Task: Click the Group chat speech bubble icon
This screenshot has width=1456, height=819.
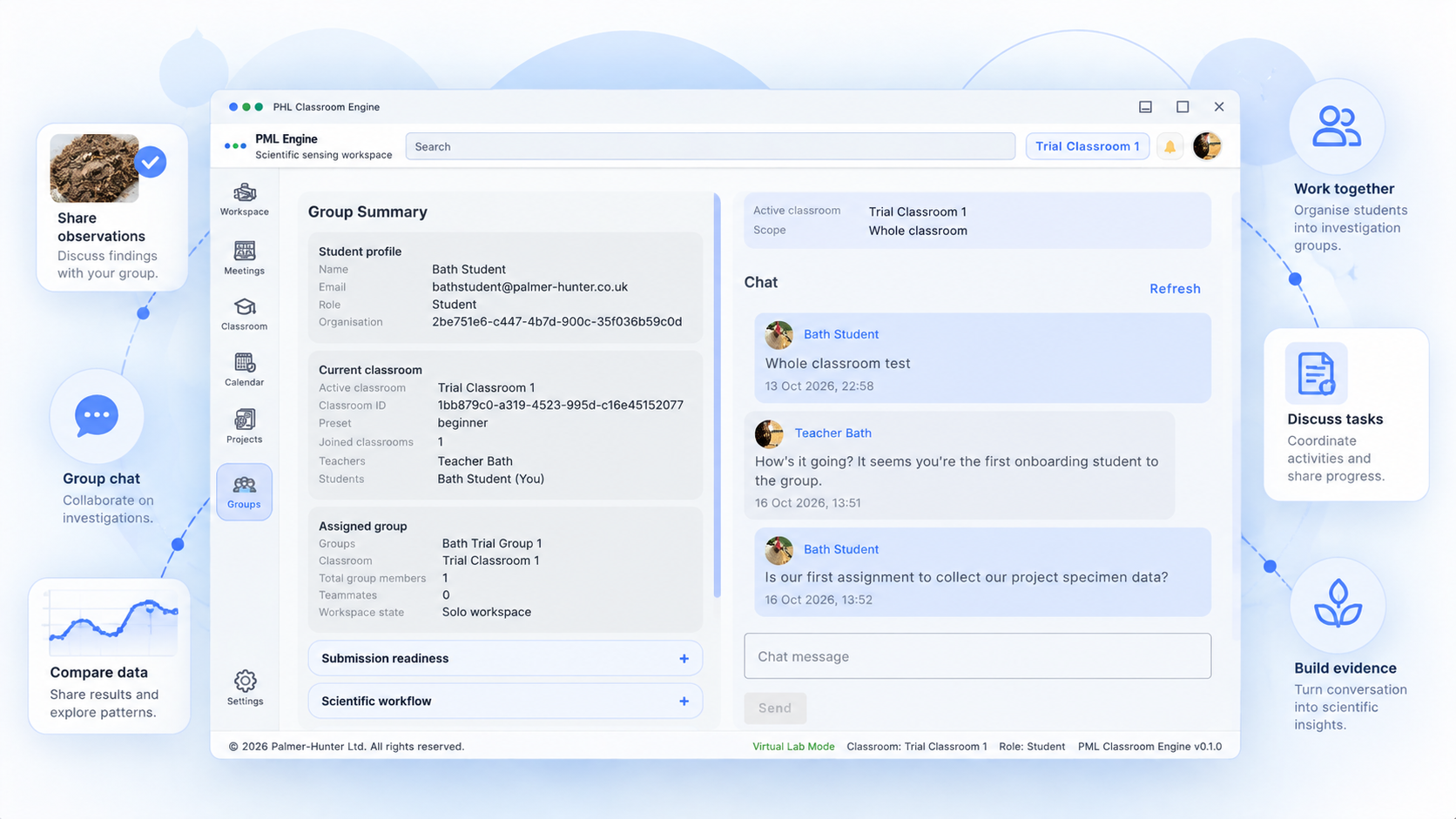Action: pos(97,416)
